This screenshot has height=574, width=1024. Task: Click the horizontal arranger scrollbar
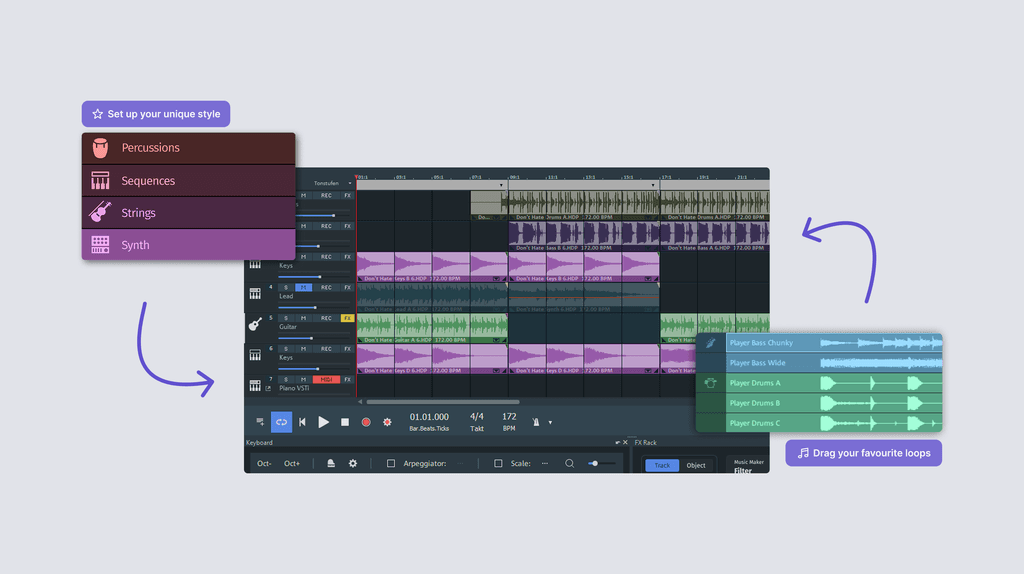(x=443, y=402)
